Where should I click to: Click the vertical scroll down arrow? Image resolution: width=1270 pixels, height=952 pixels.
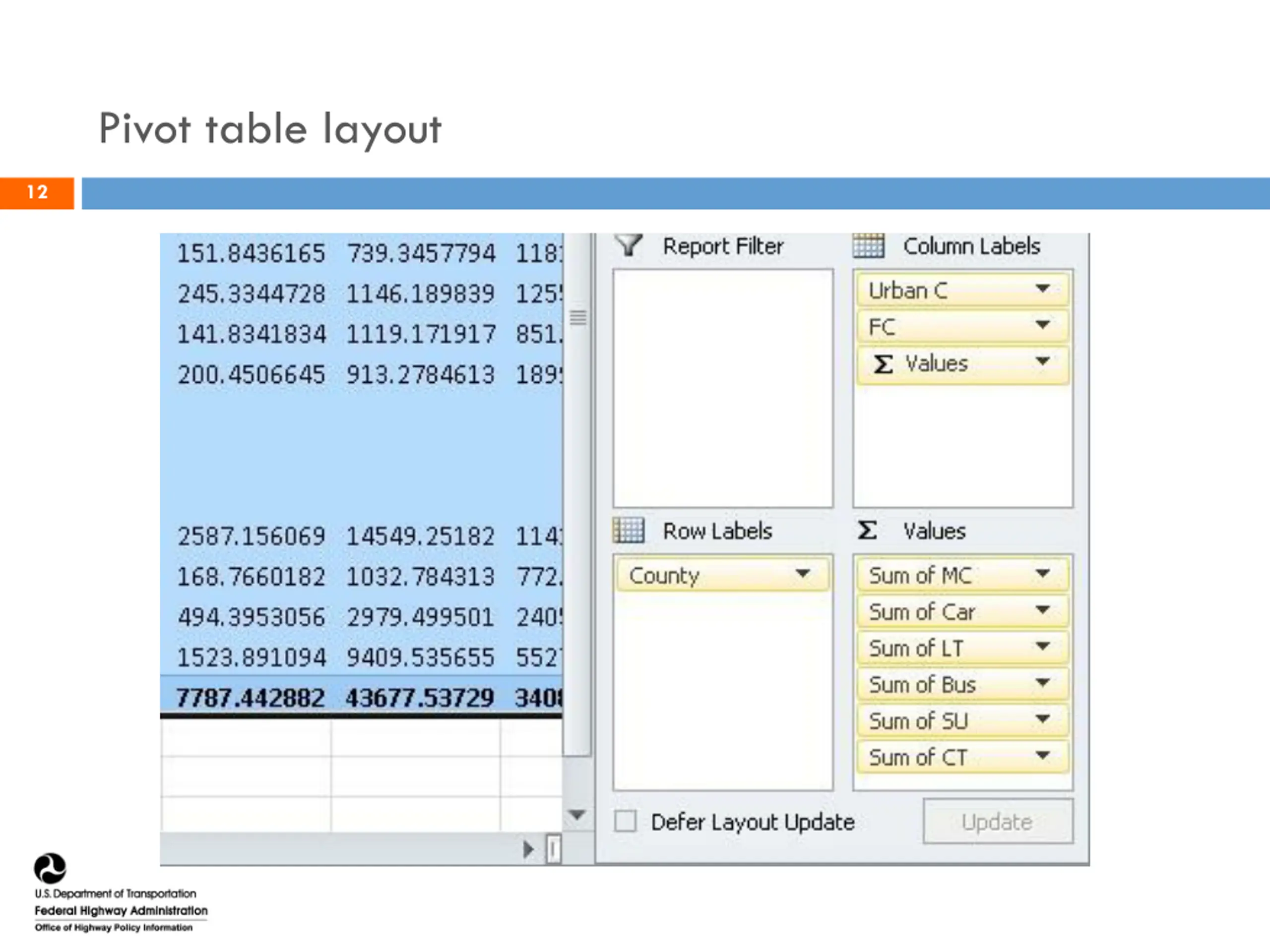click(576, 814)
